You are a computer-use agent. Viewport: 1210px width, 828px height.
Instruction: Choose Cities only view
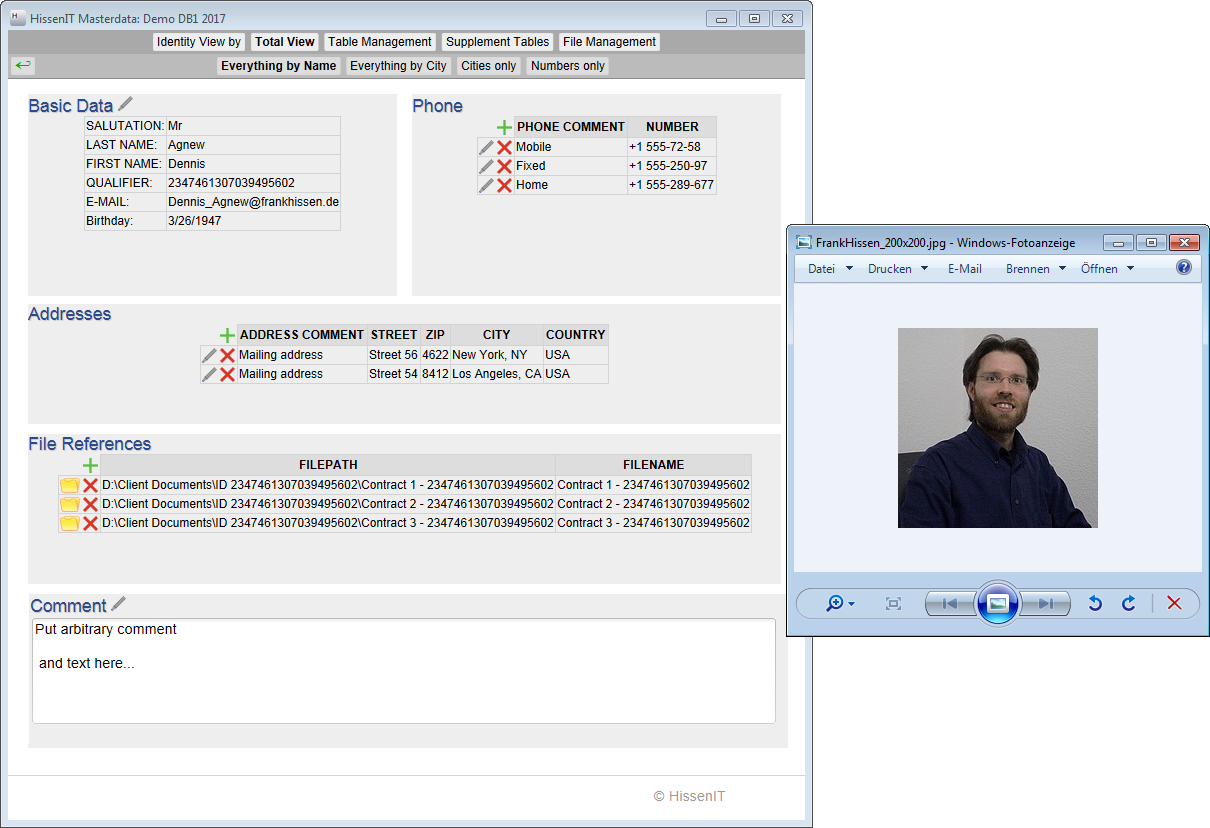(489, 66)
